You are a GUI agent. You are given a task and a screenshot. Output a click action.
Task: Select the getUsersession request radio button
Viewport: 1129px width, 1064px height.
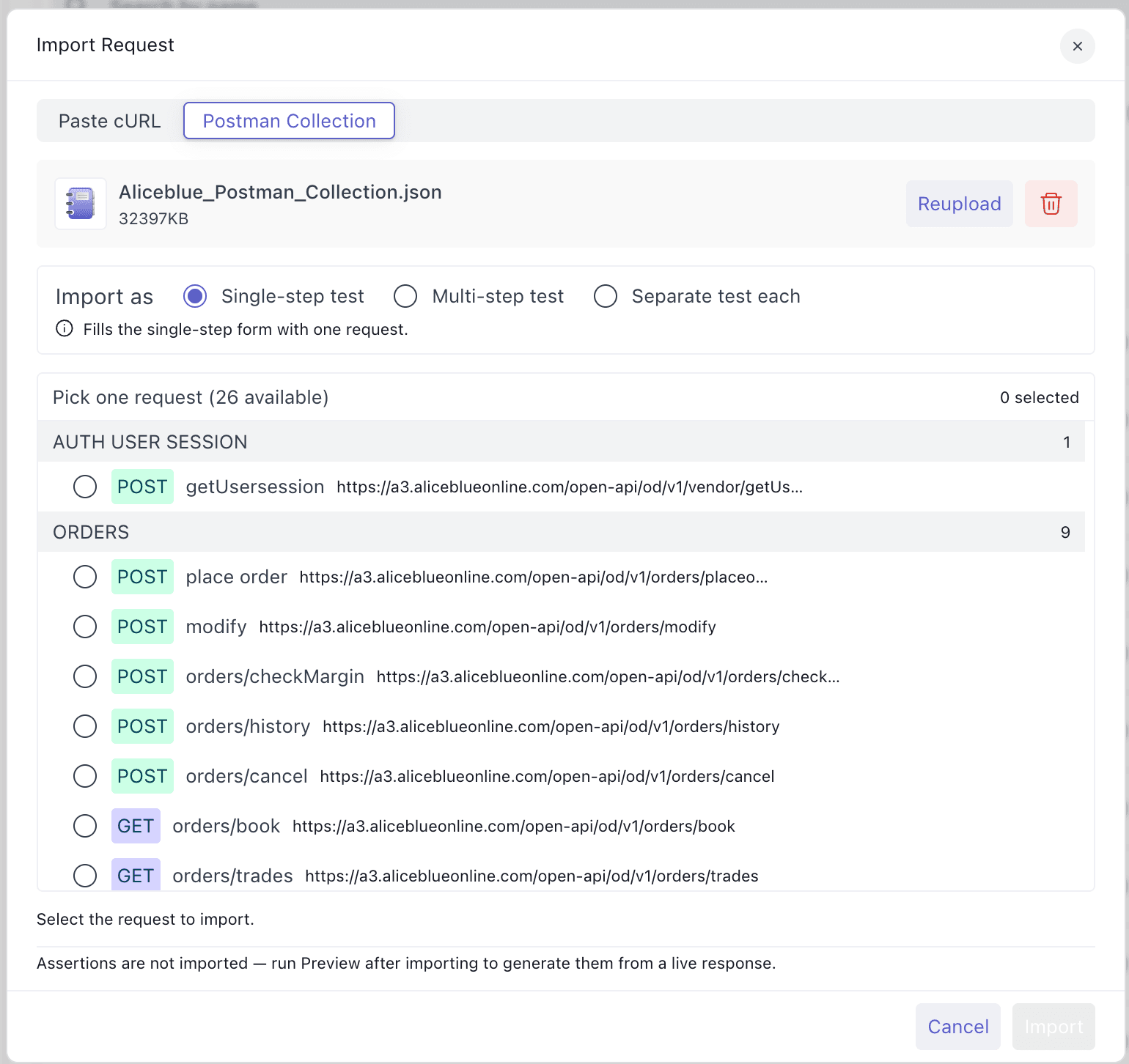click(x=85, y=487)
